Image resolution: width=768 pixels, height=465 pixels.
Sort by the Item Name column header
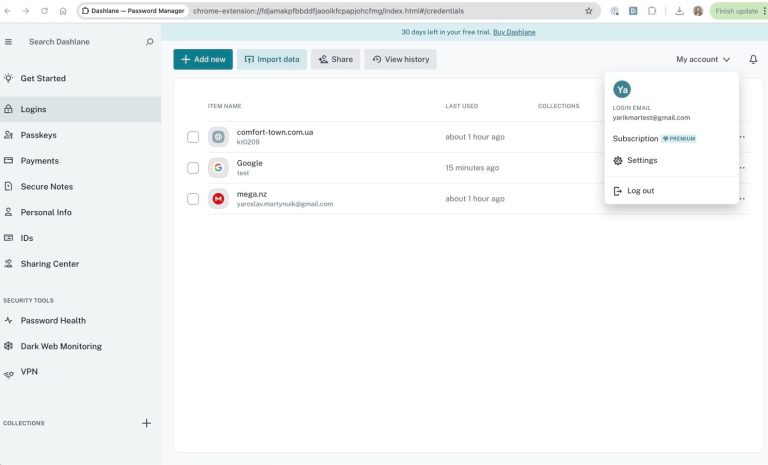pos(224,106)
